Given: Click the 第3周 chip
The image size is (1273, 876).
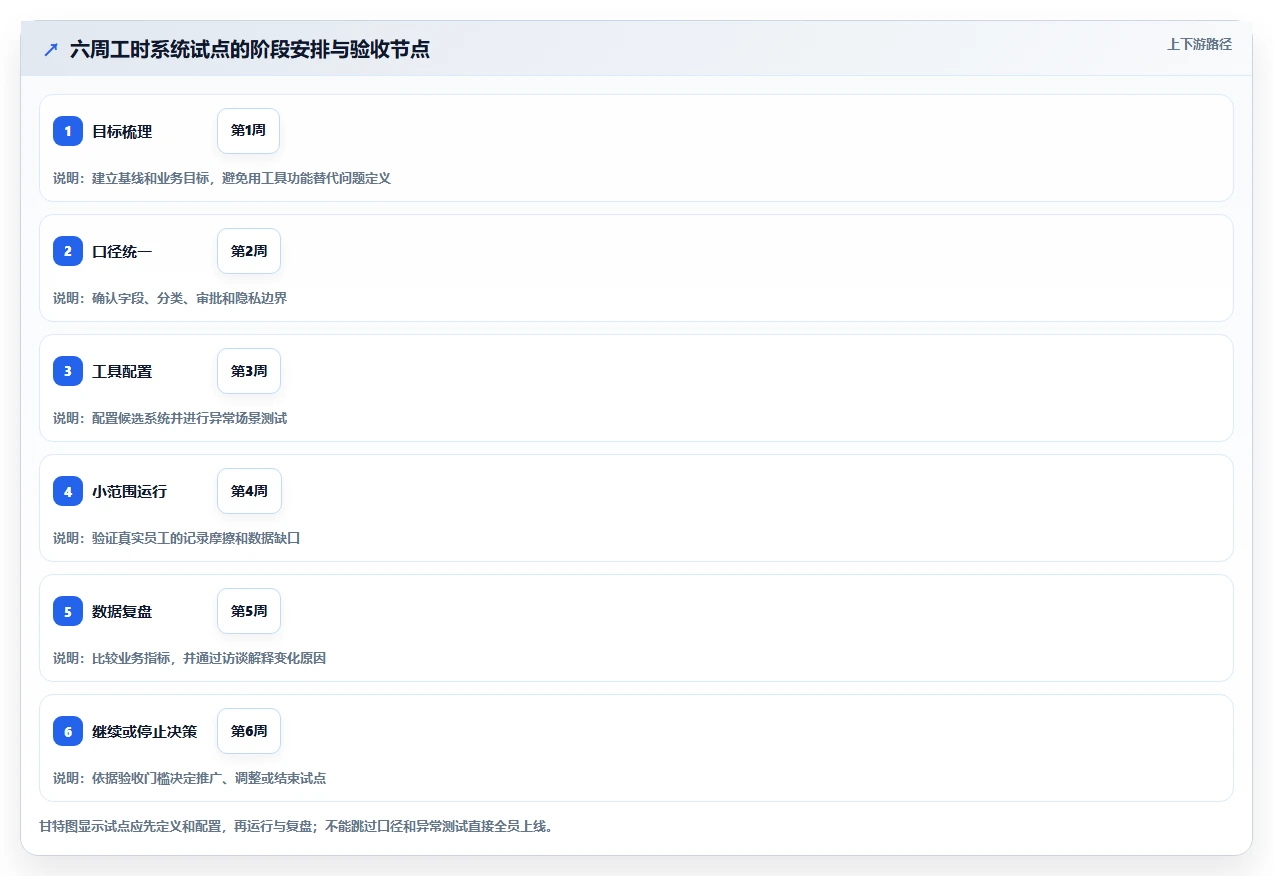Looking at the screenshot, I should click(x=249, y=371).
